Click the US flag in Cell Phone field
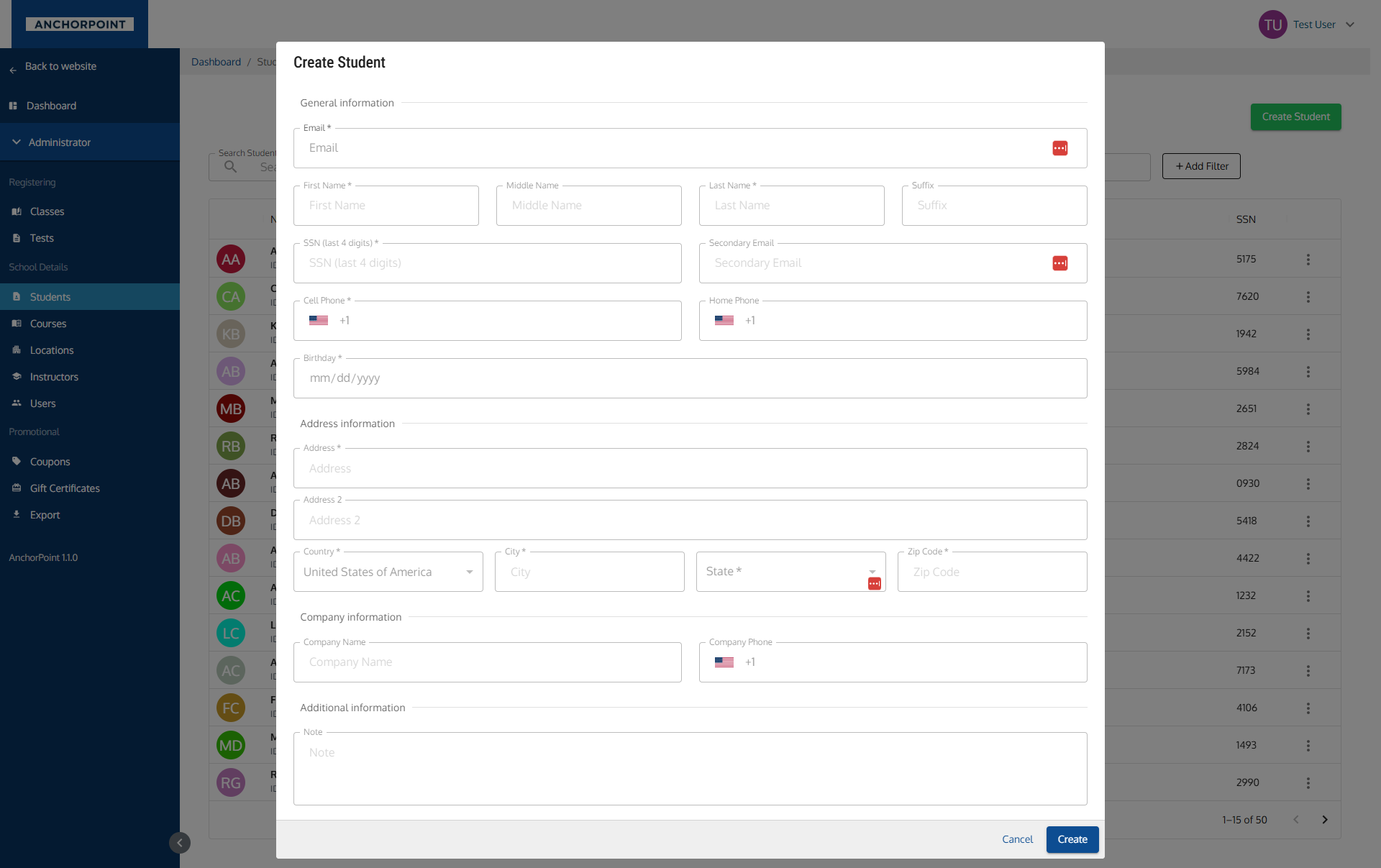This screenshot has height=868, width=1381. [x=319, y=321]
